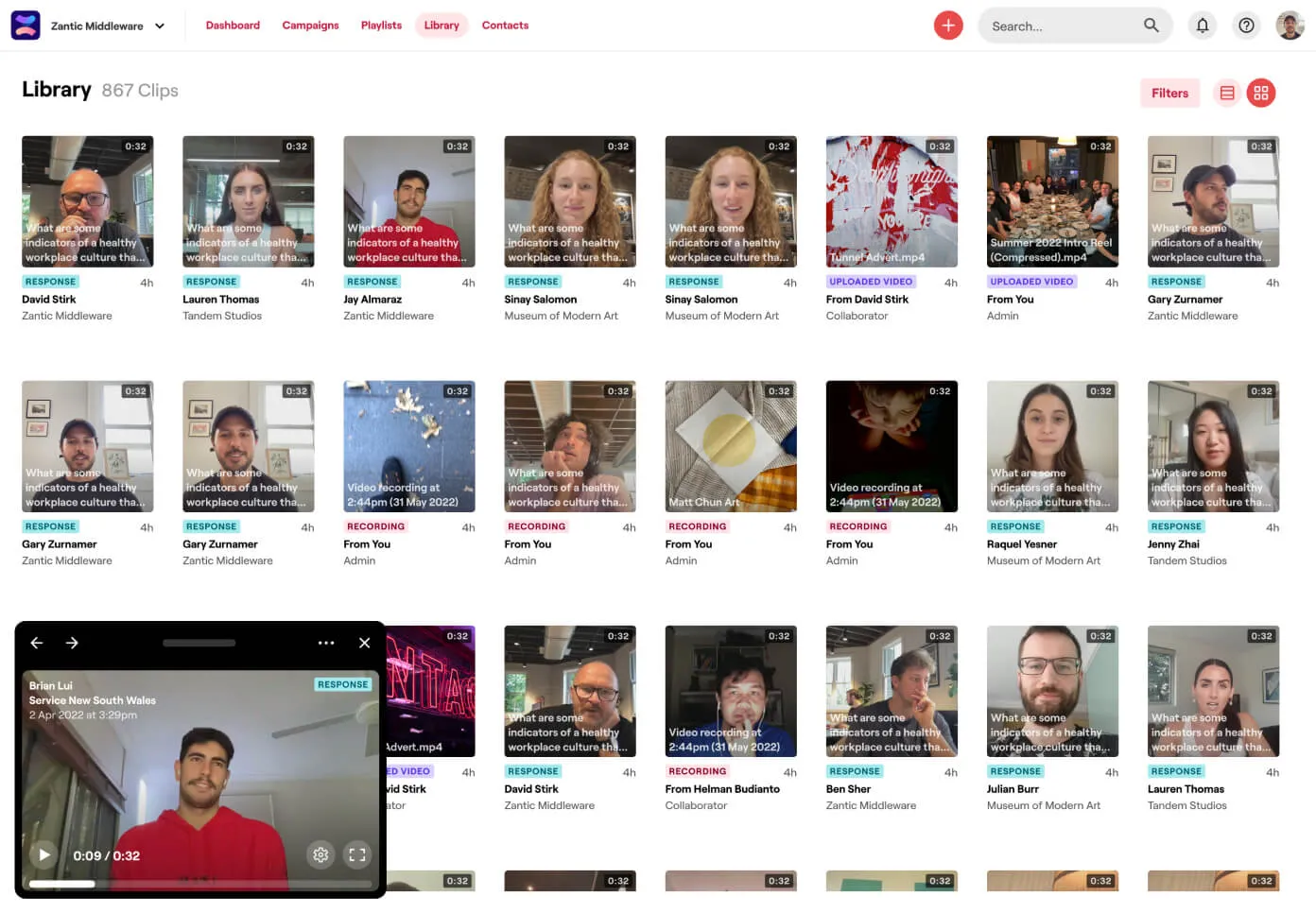Open David Stirk's first-row response clip thumbnail

point(87,201)
